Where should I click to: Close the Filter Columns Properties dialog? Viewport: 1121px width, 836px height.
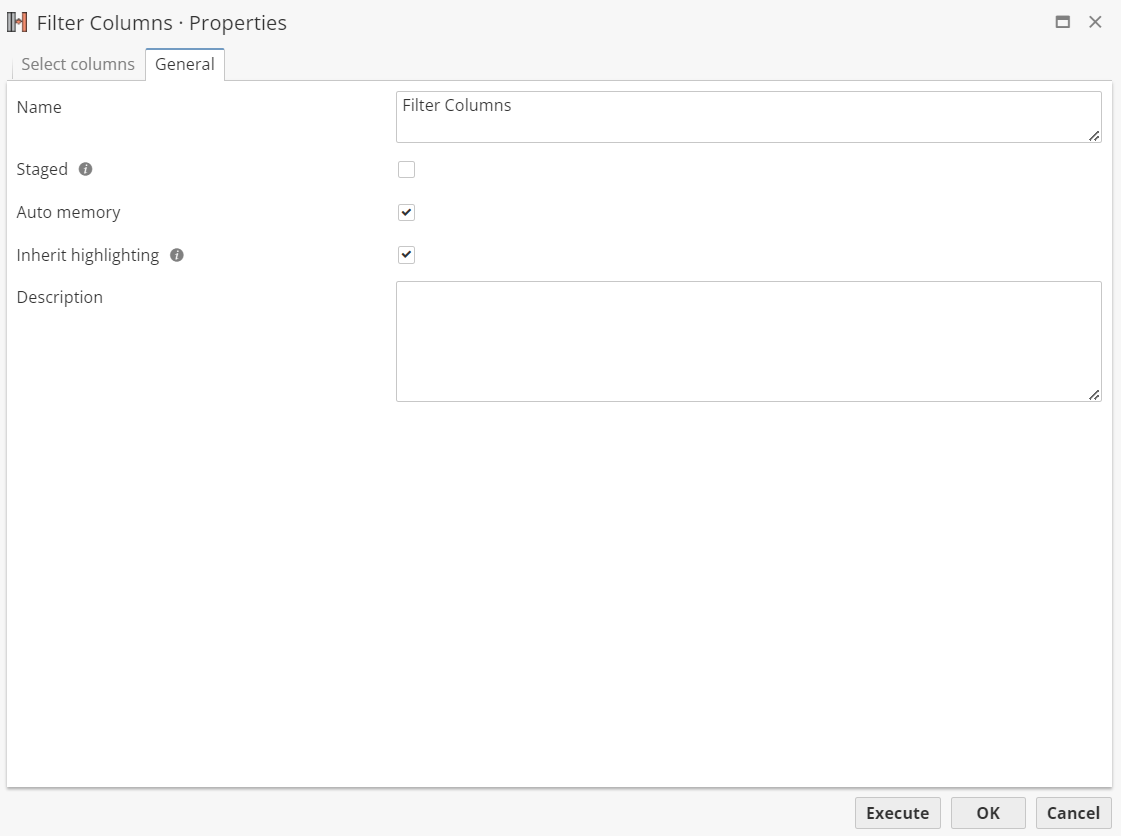coord(1095,21)
